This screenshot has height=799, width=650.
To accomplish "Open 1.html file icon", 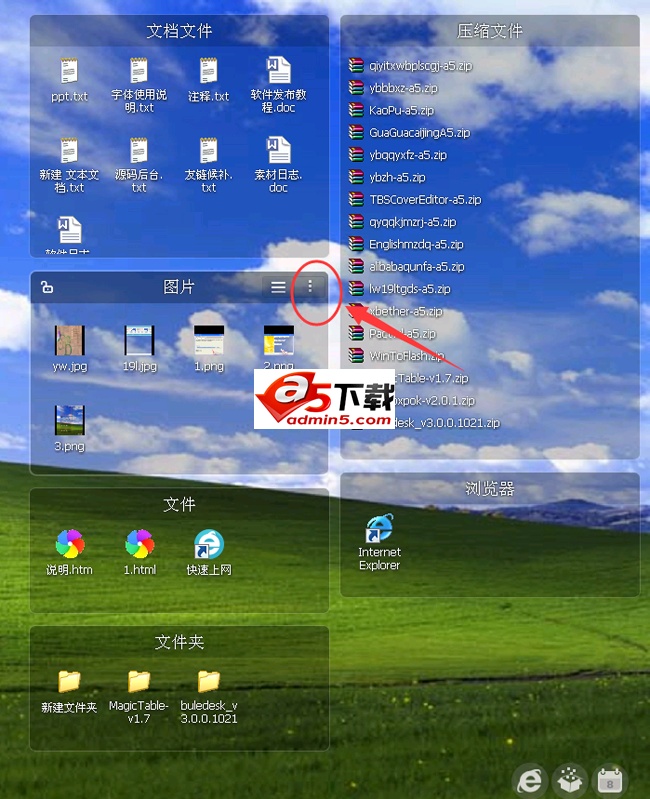I will (x=140, y=544).
